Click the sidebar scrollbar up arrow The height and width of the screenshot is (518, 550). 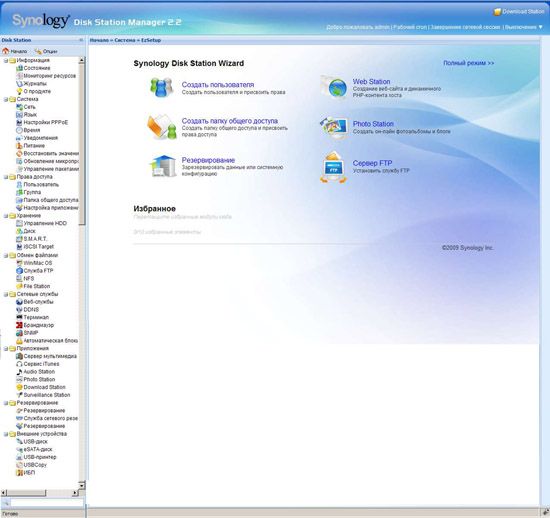tap(82, 60)
